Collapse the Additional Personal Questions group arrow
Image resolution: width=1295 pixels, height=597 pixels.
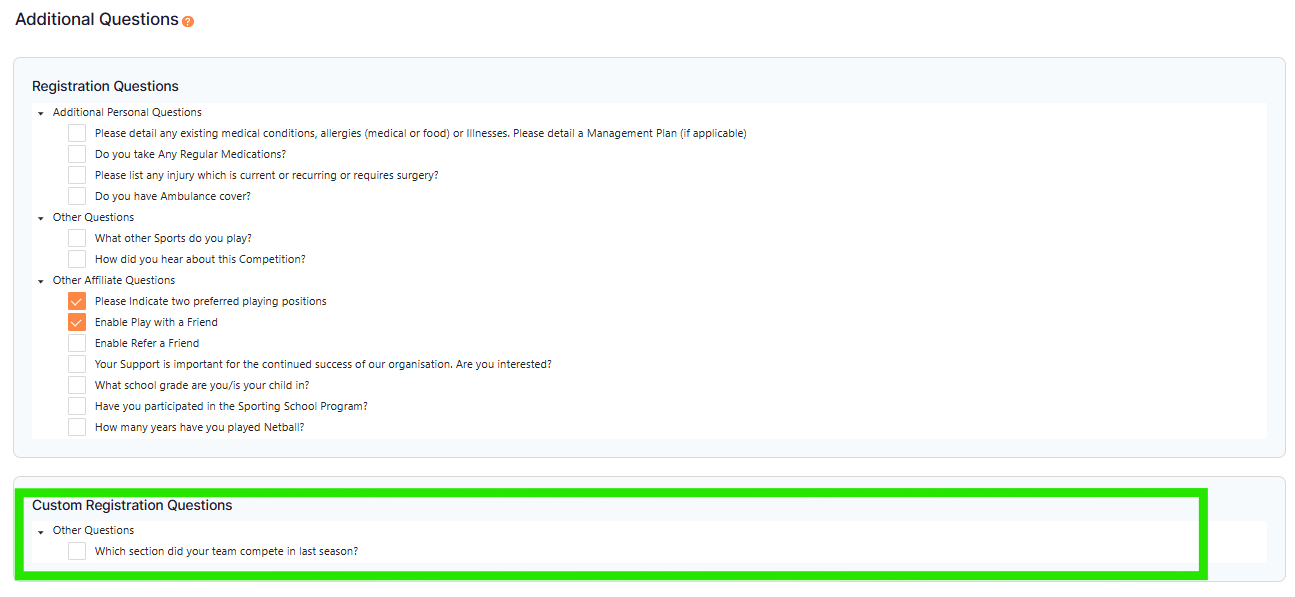point(41,113)
